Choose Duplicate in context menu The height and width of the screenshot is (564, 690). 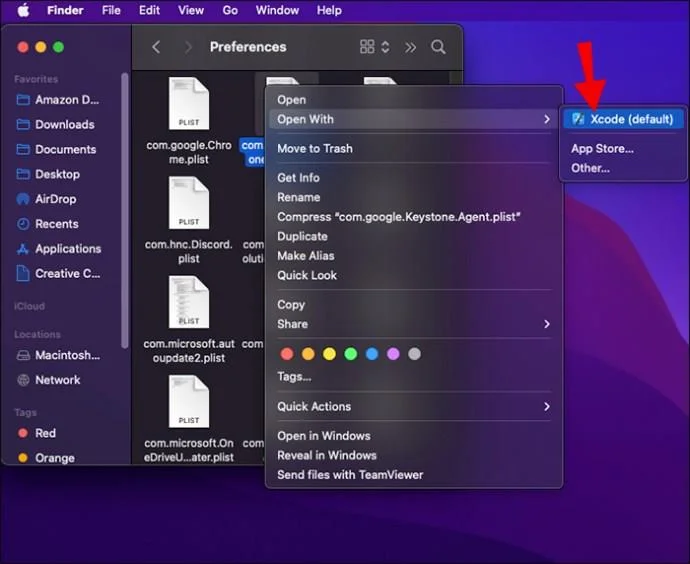pyautogui.click(x=302, y=236)
